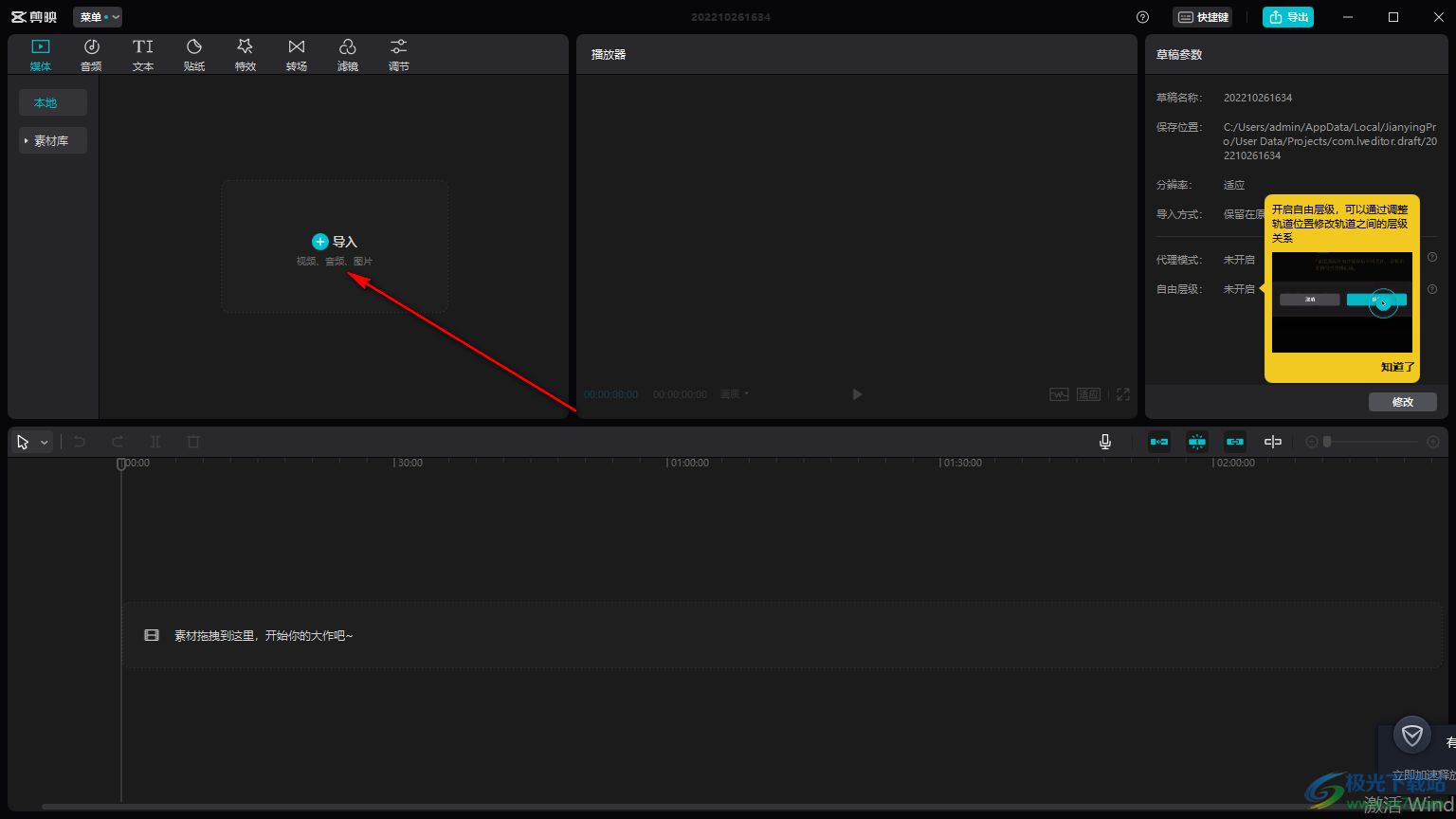This screenshot has width=1456, height=819.
Task: Click the save location path text
Action: 1330,141
